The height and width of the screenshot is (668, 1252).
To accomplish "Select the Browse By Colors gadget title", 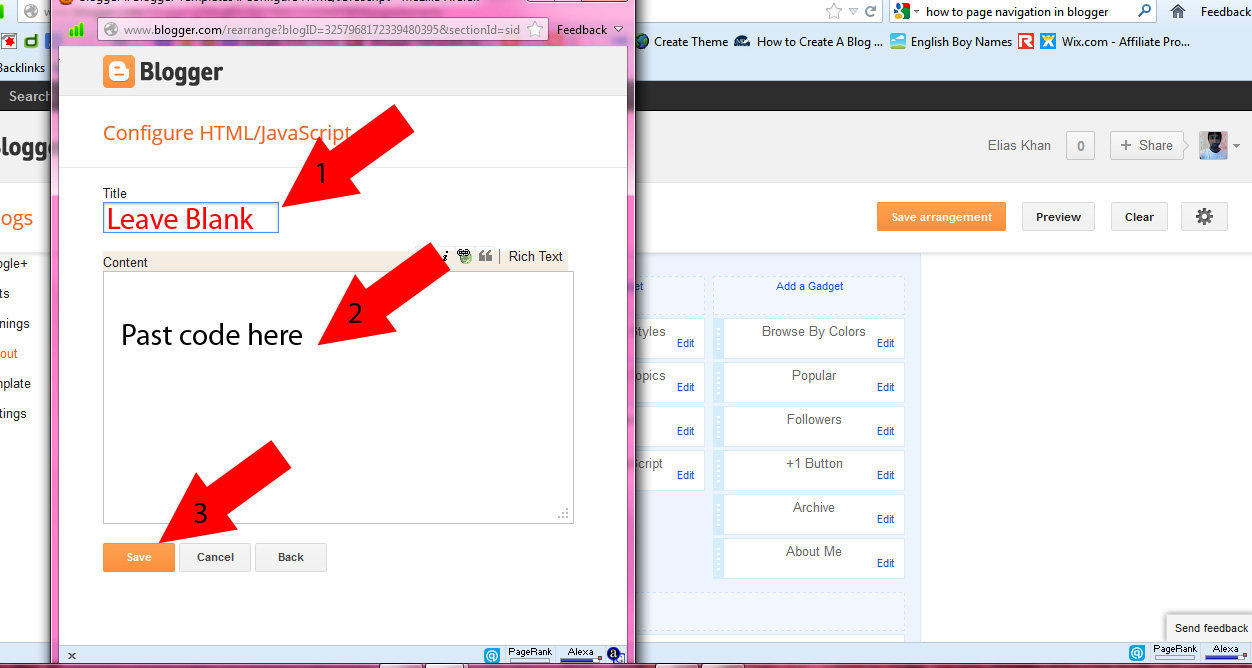I will coord(813,331).
